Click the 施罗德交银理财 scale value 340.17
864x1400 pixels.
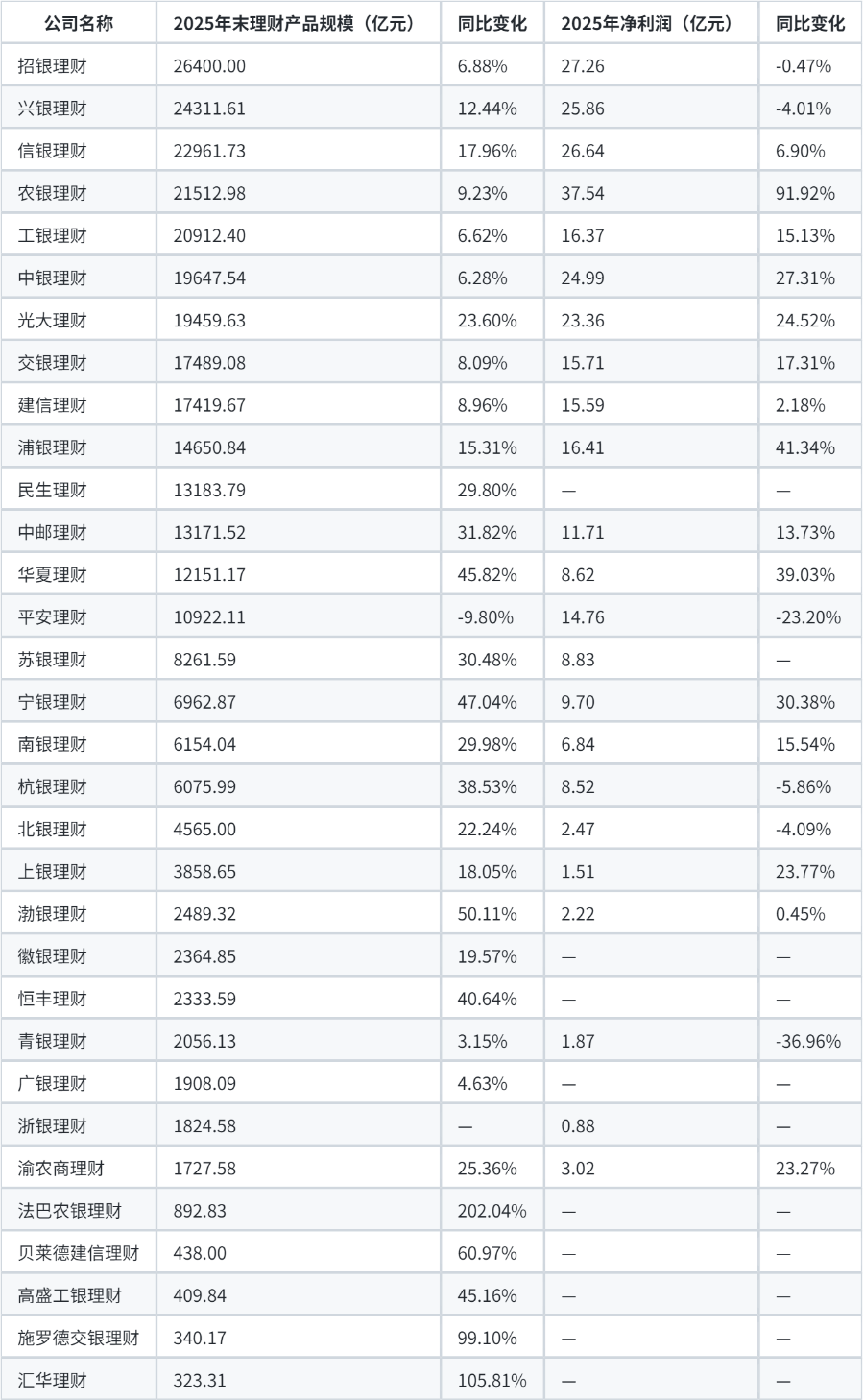(200, 1338)
